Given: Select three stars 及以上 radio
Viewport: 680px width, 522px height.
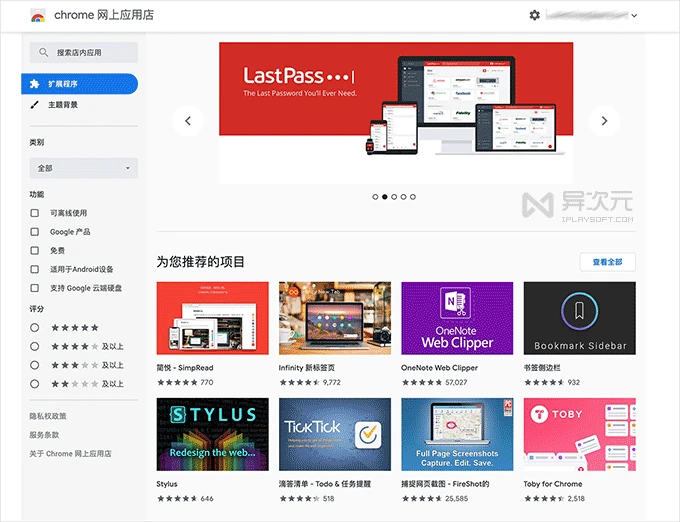Looking at the screenshot, I should click(35, 365).
